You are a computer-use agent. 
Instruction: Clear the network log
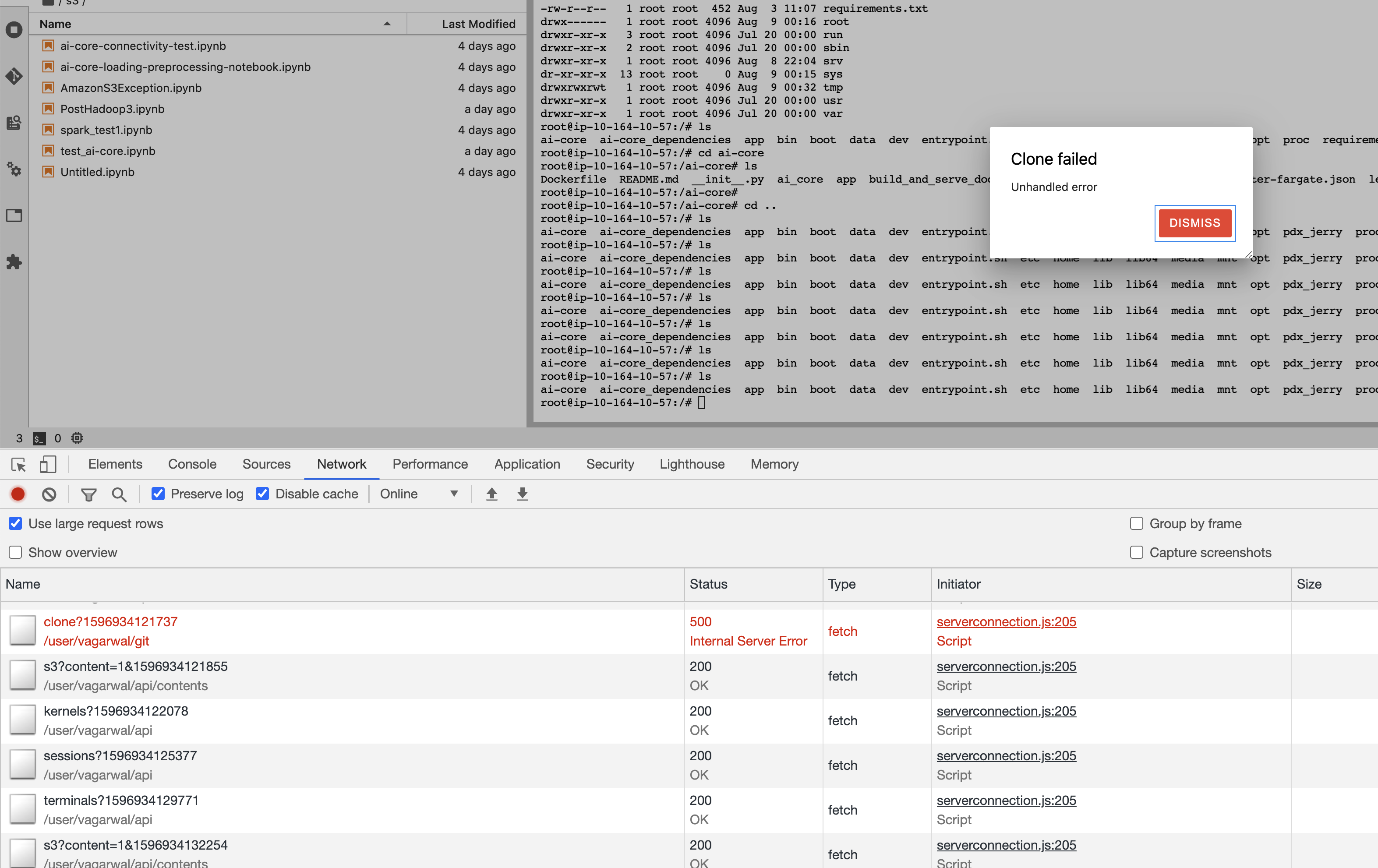coord(49,494)
